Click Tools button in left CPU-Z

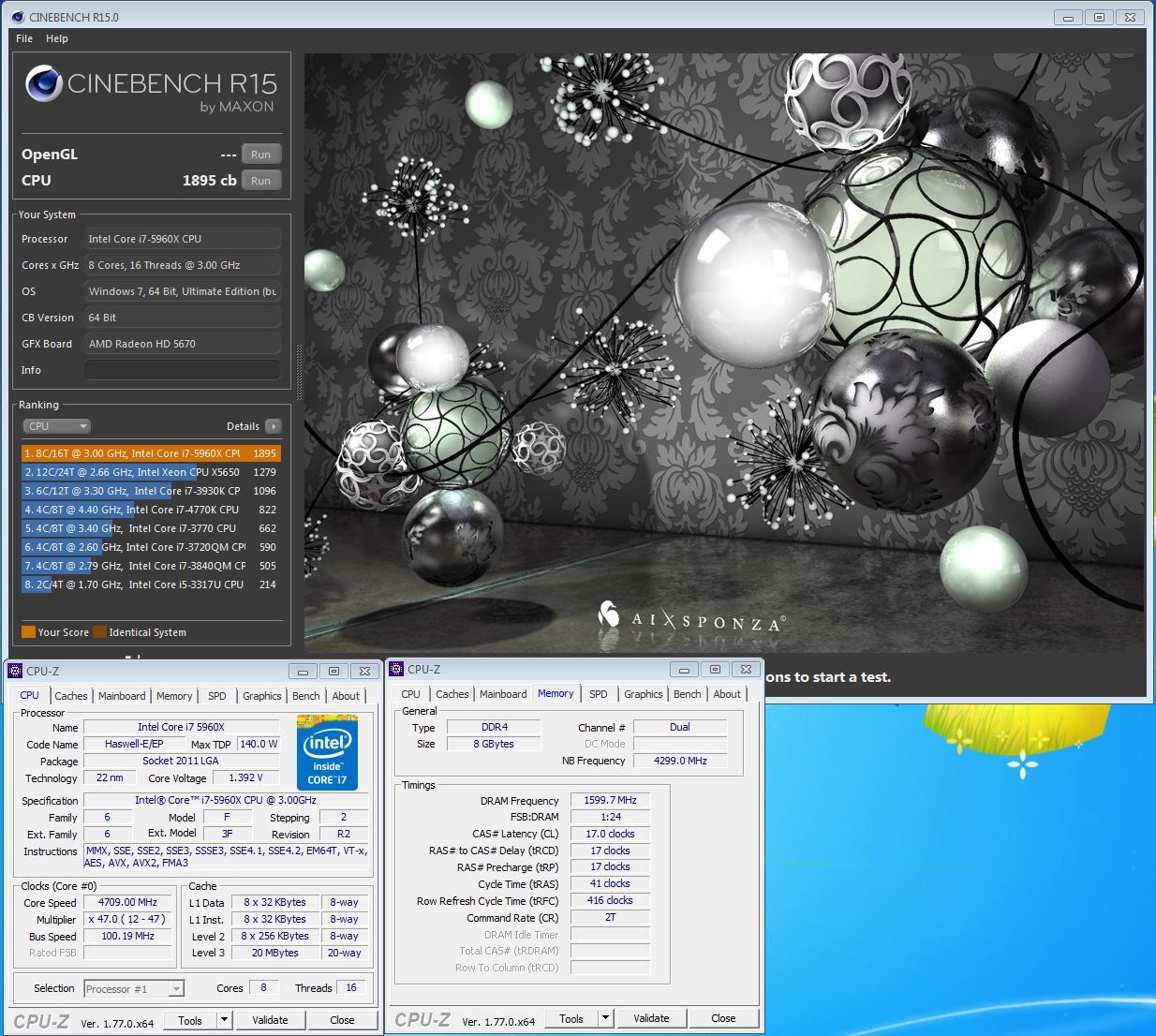point(190,1020)
